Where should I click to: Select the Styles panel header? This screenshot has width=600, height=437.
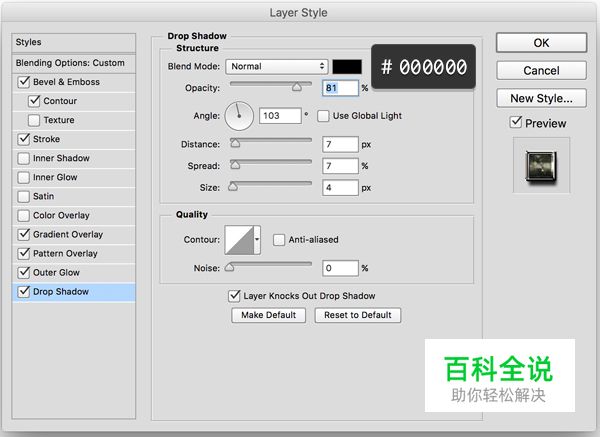(x=73, y=42)
